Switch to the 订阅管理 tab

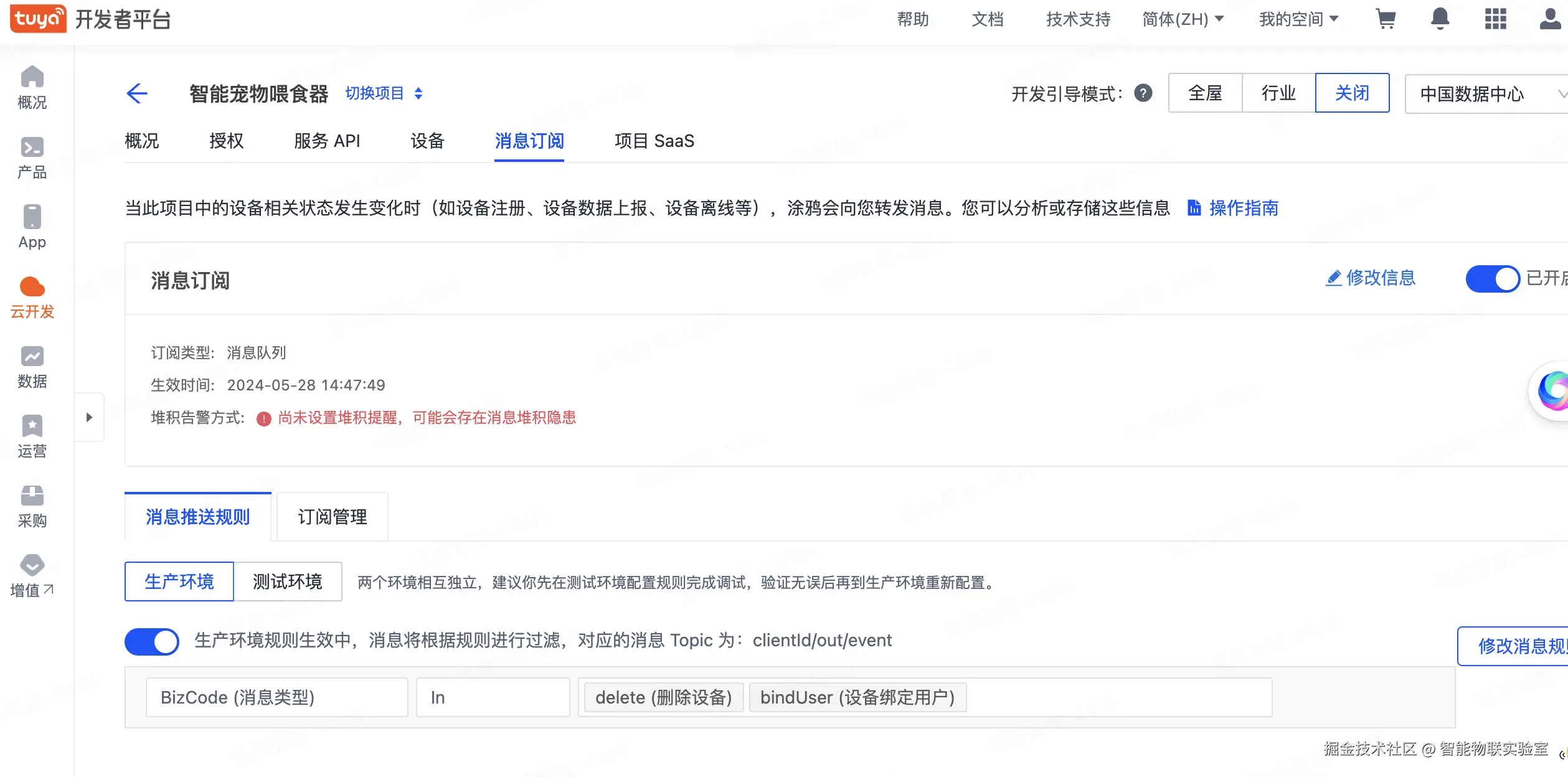click(332, 517)
